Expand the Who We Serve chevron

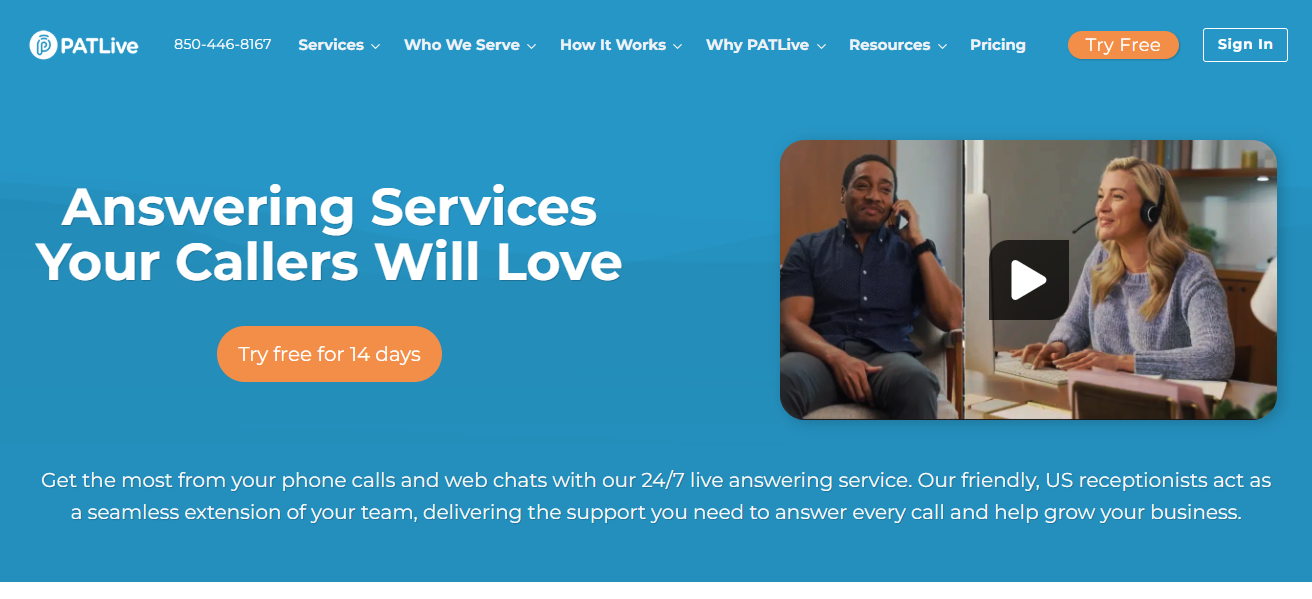[x=531, y=46]
